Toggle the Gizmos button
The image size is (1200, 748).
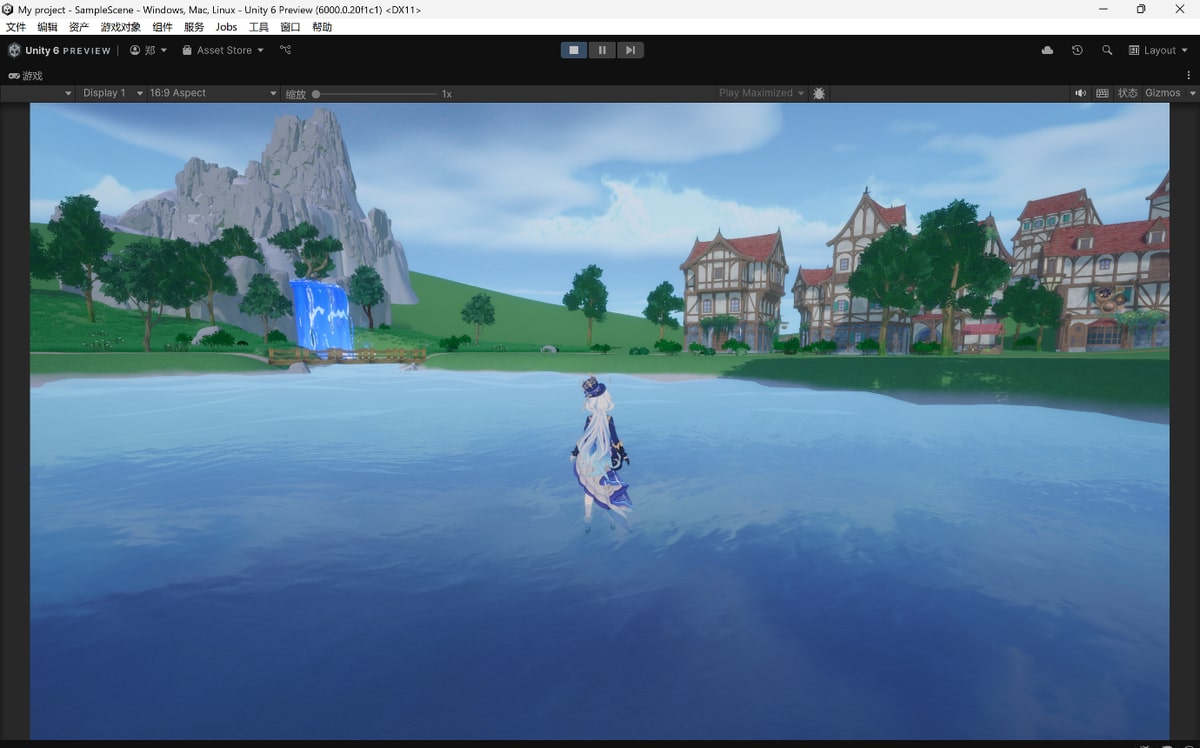point(1163,93)
